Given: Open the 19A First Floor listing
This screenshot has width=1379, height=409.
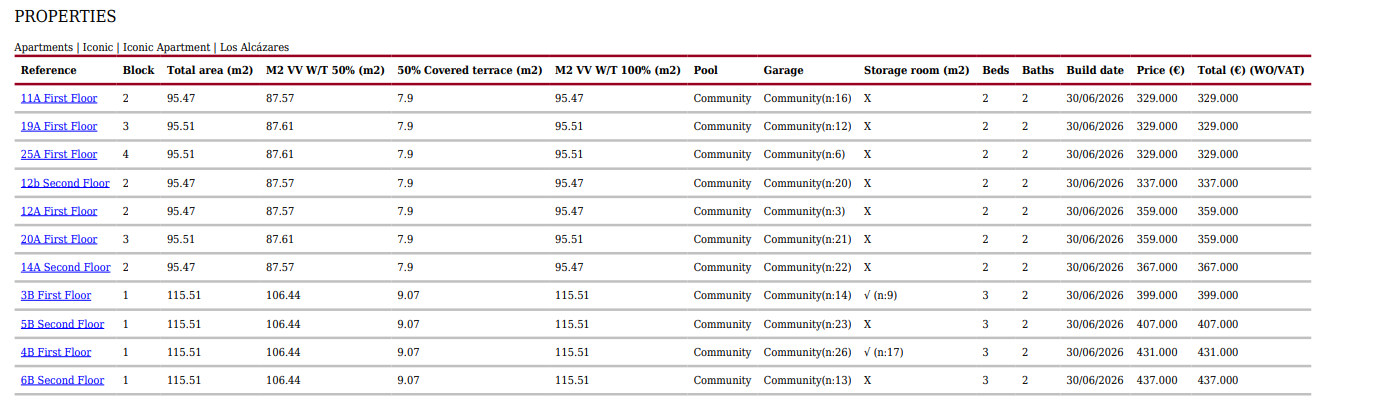Looking at the screenshot, I should (59, 126).
